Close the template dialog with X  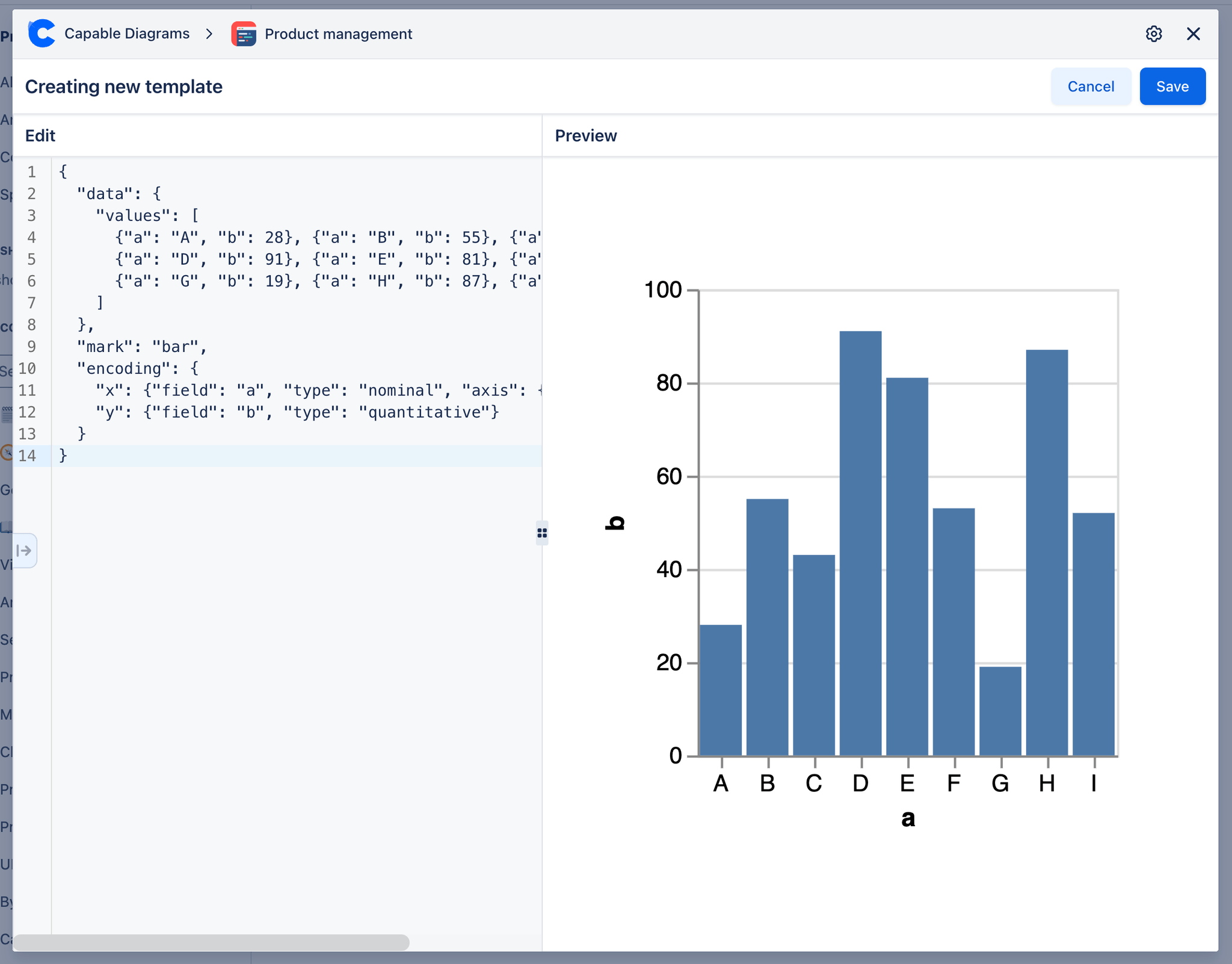tap(1193, 34)
